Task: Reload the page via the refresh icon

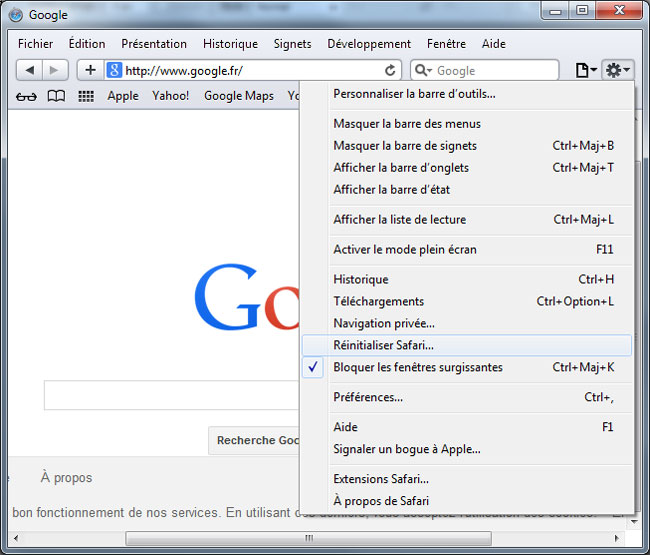Action: coord(390,70)
